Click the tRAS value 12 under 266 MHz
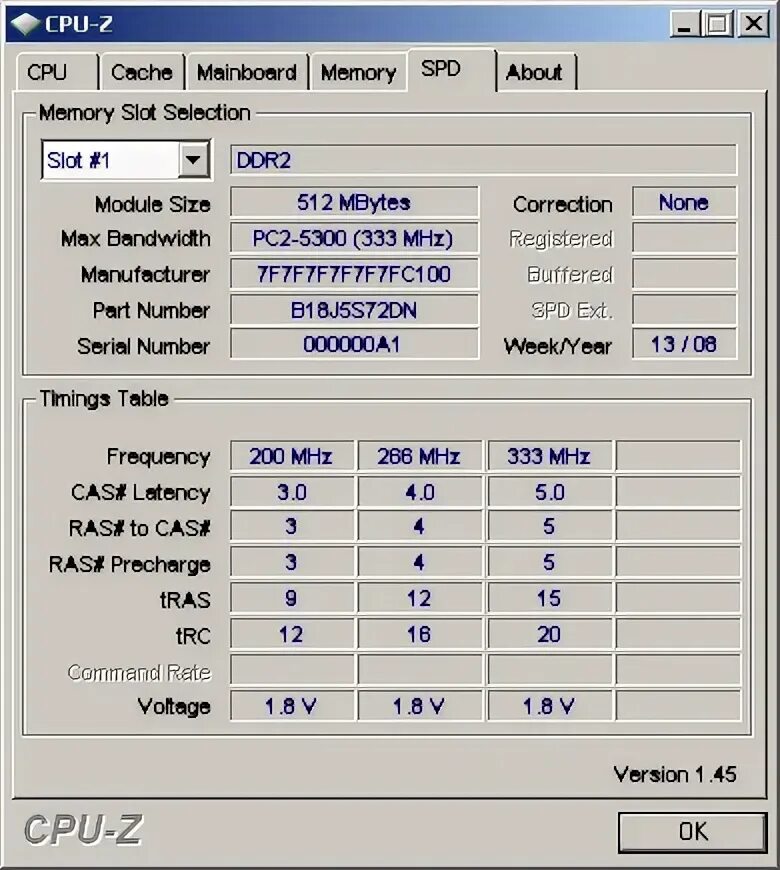The image size is (780, 870). tap(420, 599)
